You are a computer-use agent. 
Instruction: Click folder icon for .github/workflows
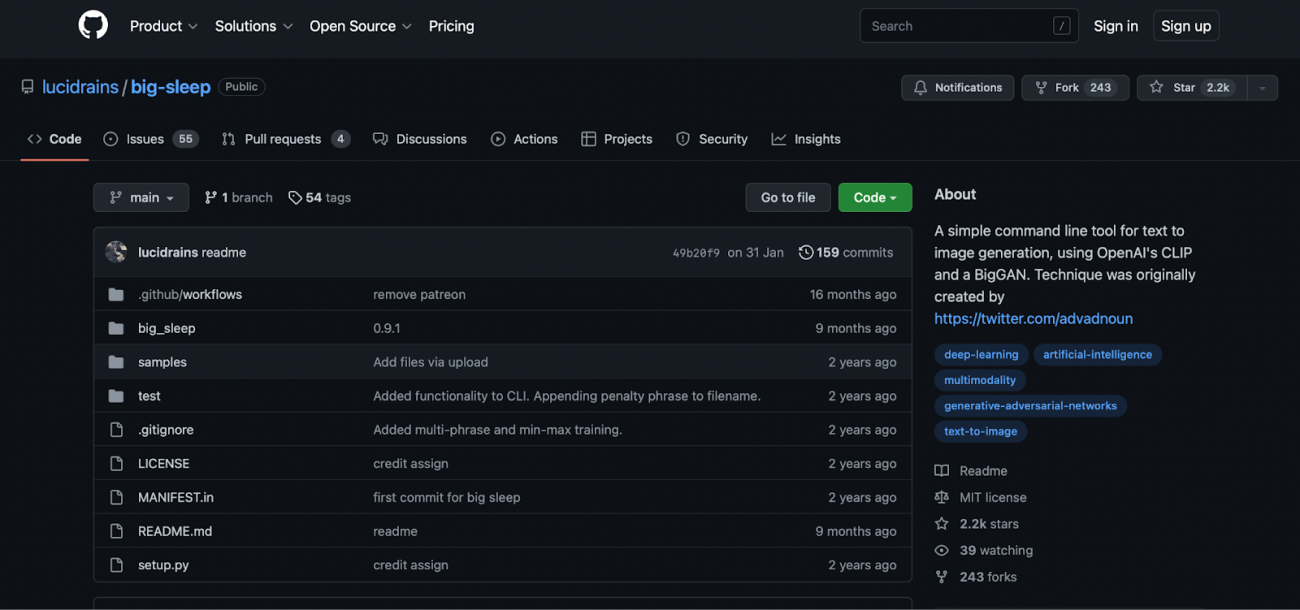pos(116,294)
